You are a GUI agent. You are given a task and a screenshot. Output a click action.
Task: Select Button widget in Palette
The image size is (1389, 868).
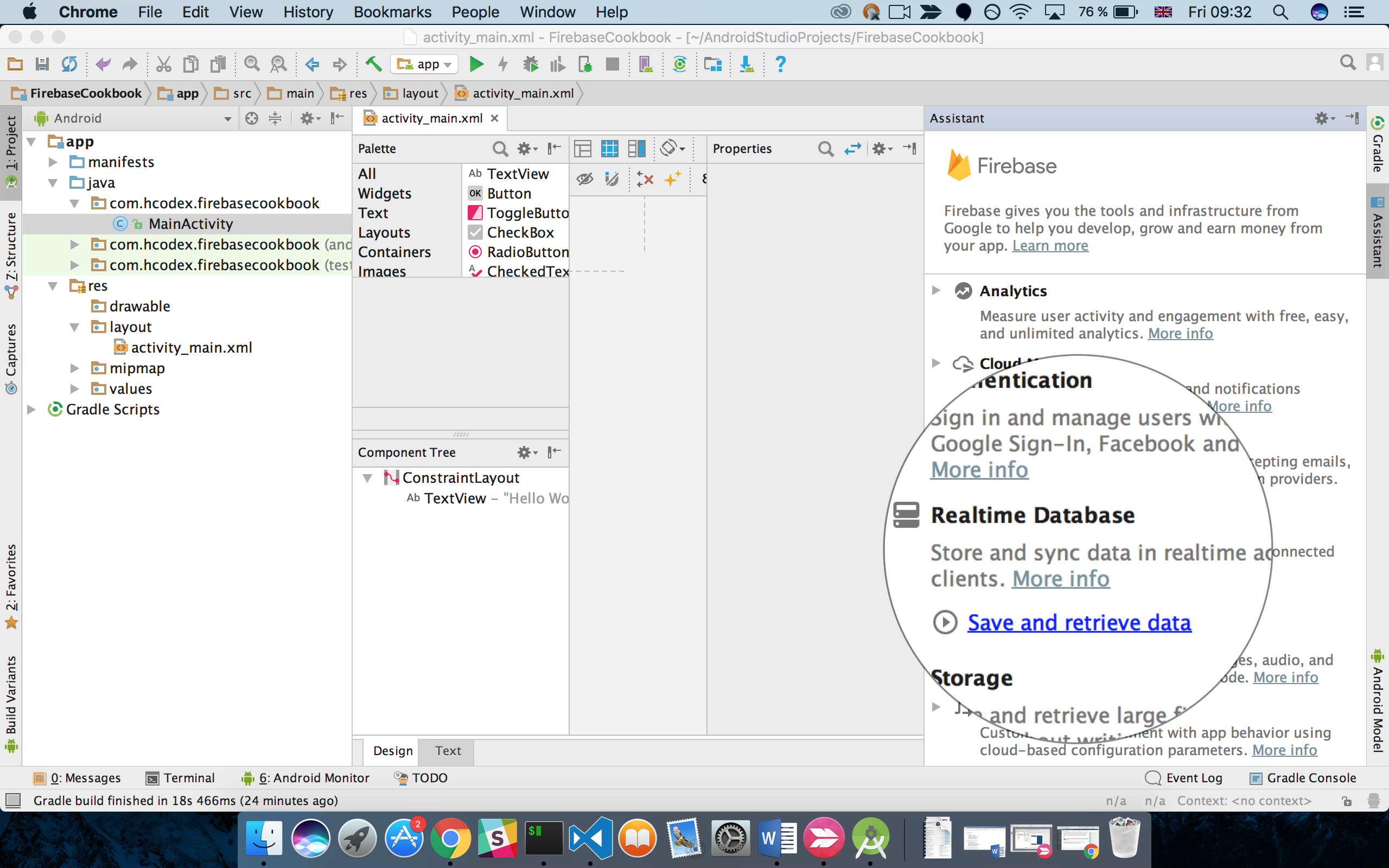pyautogui.click(x=509, y=194)
